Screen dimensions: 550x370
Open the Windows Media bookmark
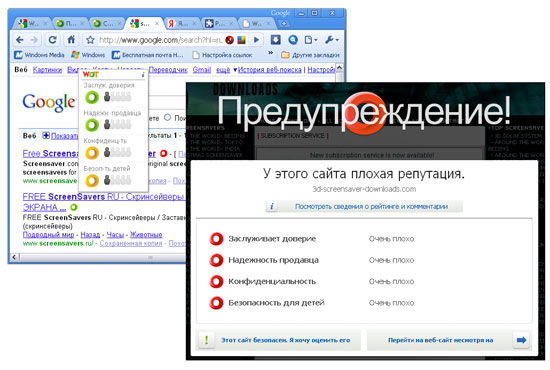pos(39,55)
